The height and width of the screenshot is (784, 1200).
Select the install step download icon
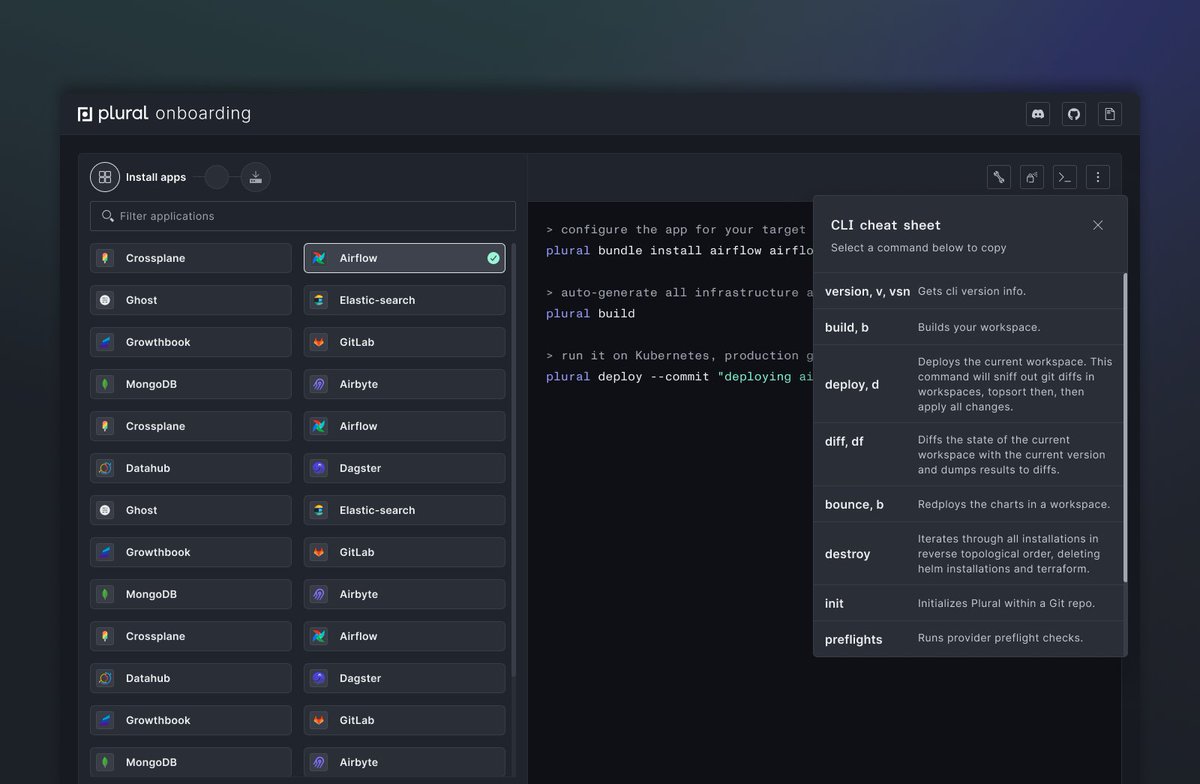tap(255, 176)
